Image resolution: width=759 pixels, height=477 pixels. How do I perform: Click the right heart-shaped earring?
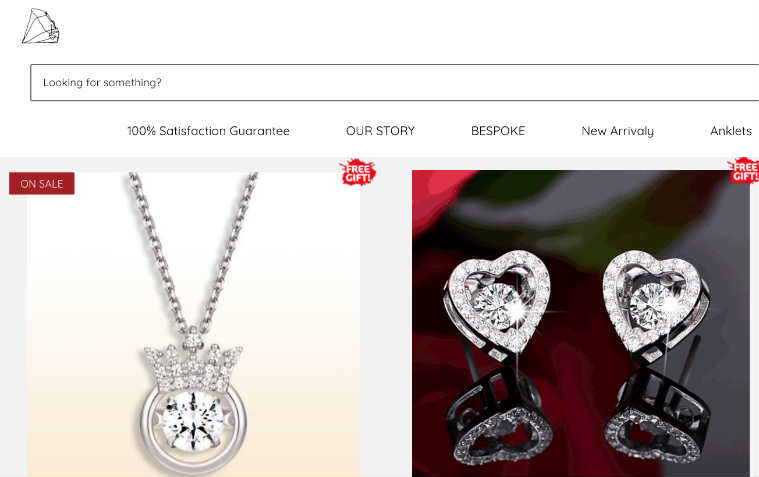click(x=655, y=303)
